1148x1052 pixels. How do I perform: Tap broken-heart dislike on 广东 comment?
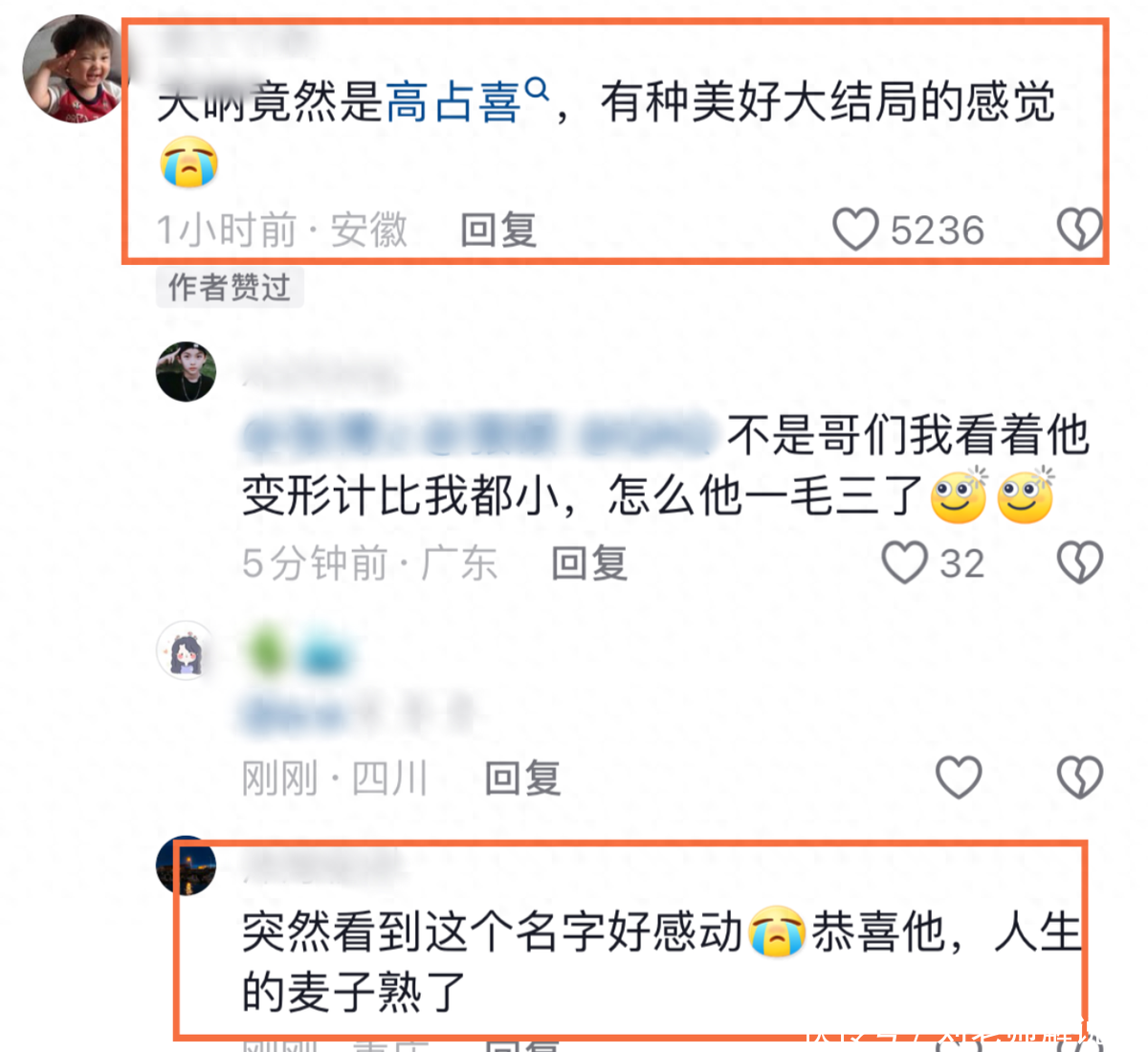[1079, 562]
